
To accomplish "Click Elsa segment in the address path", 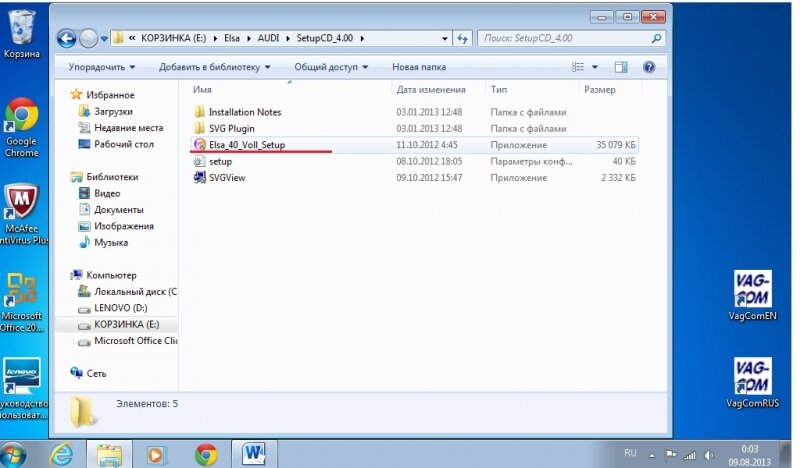I will click(232, 38).
